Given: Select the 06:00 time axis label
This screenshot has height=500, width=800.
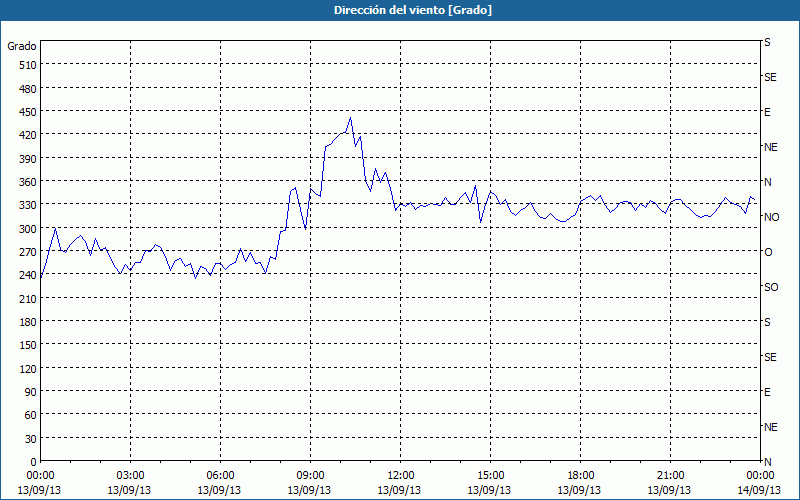Looking at the screenshot, I should click(x=220, y=476).
